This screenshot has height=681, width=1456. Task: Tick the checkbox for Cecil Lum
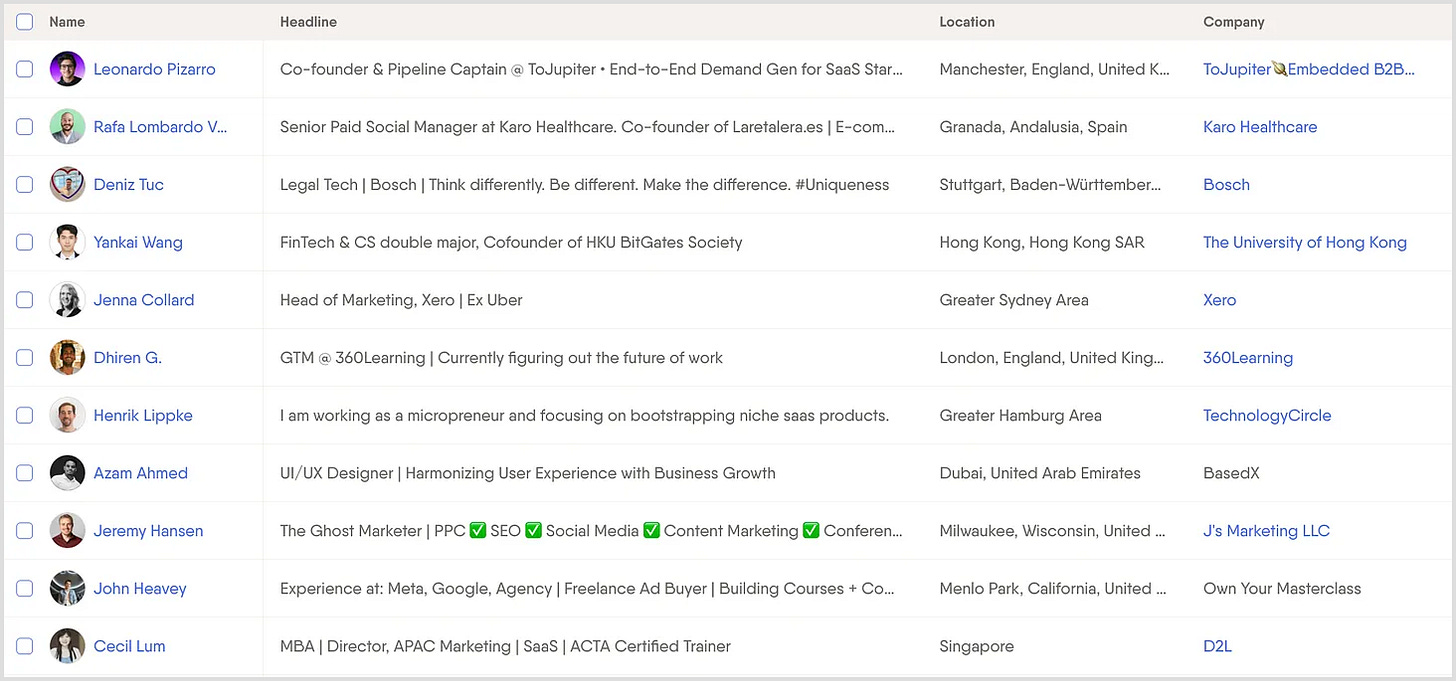[25, 646]
